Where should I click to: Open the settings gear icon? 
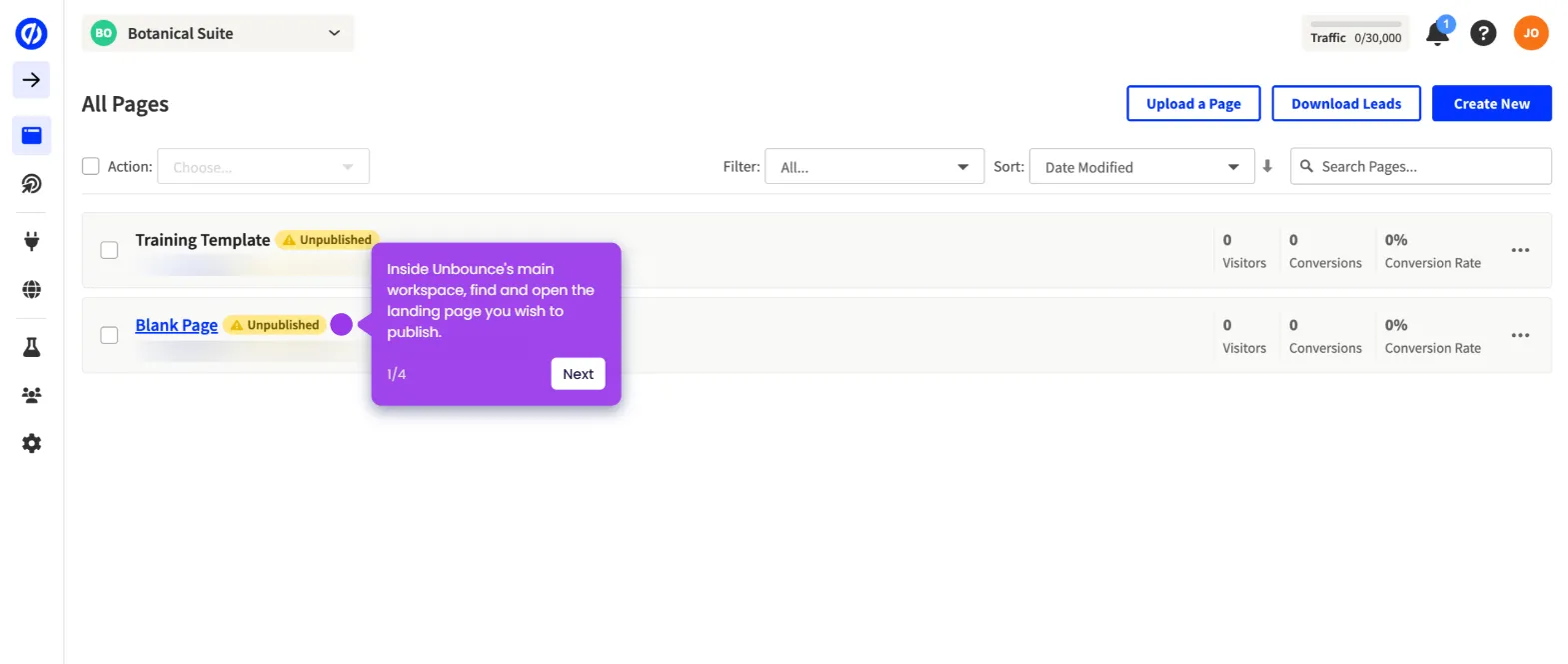31,443
